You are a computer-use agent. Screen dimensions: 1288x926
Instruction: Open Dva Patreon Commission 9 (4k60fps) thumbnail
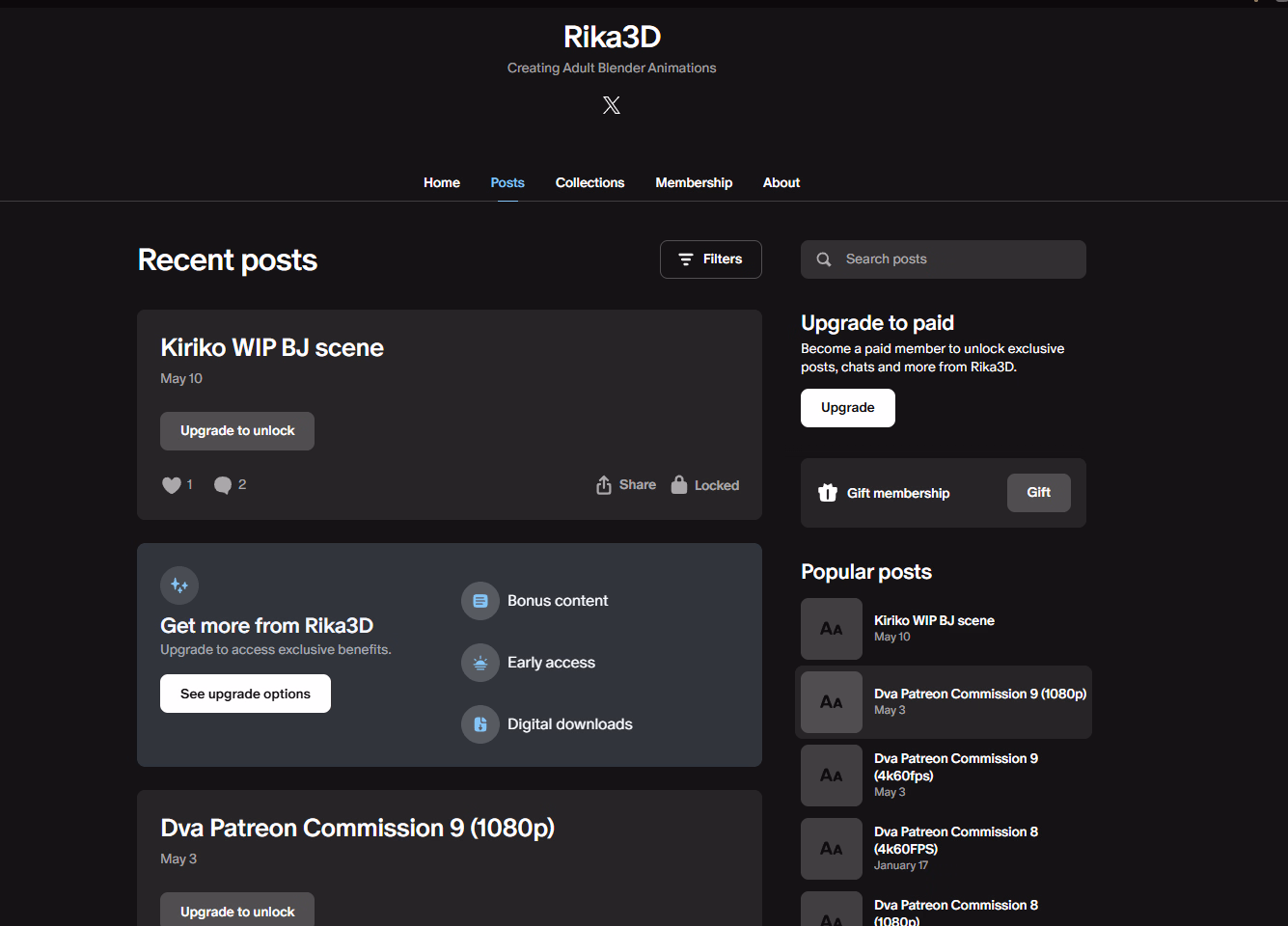832,776
